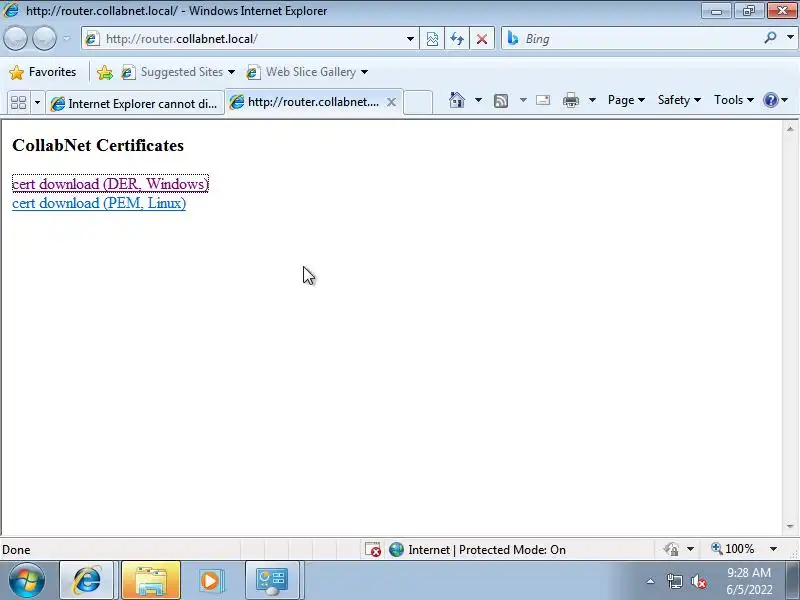
Task: Click the Print icon
Action: (x=570, y=100)
